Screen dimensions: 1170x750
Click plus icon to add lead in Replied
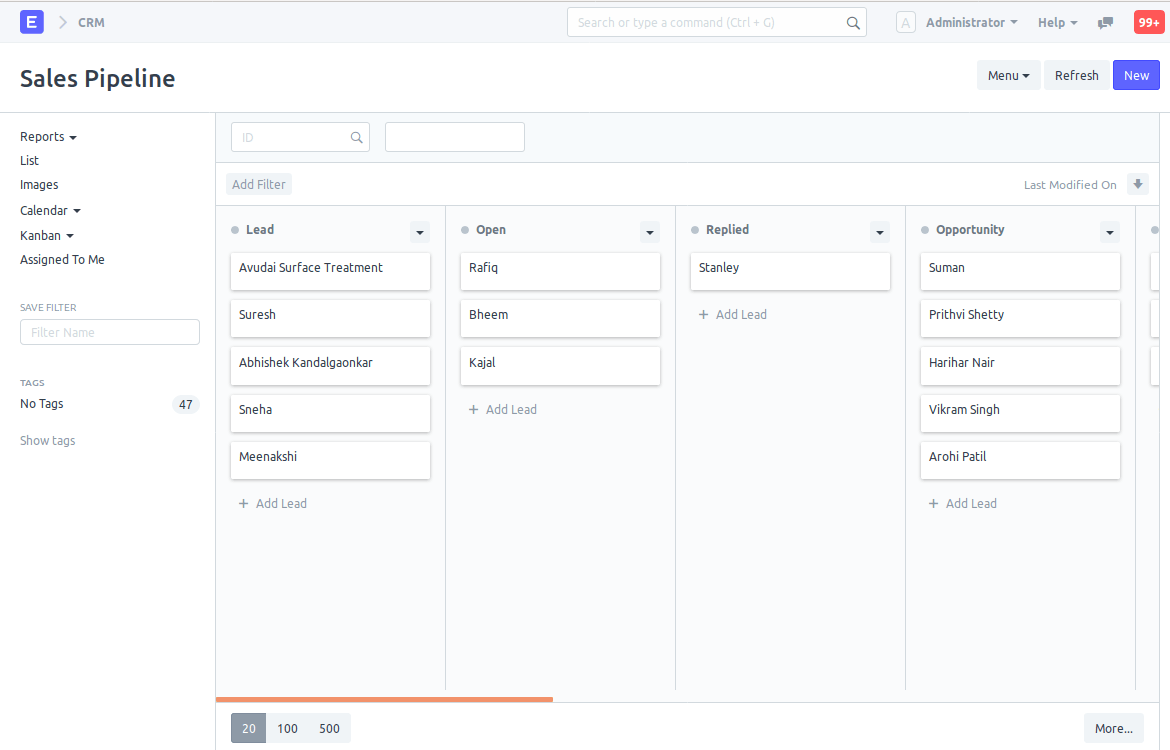coord(703,314)
